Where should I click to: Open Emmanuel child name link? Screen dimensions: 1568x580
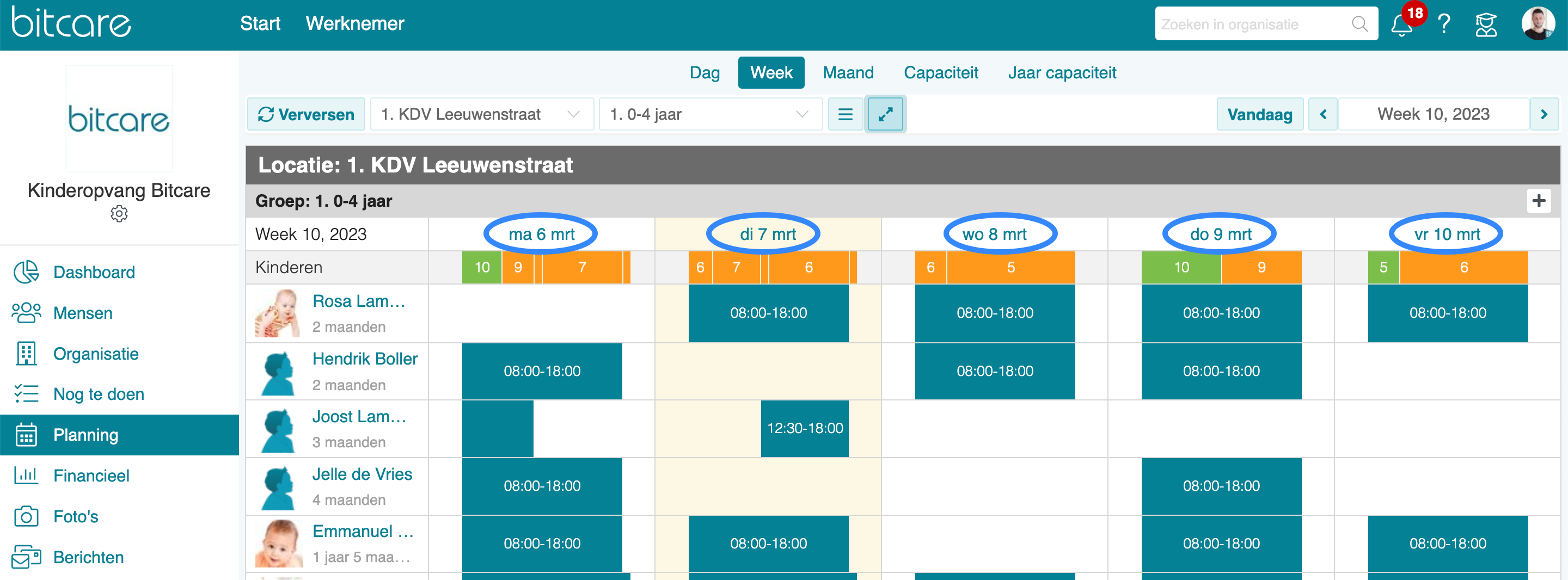pos(363,532)
